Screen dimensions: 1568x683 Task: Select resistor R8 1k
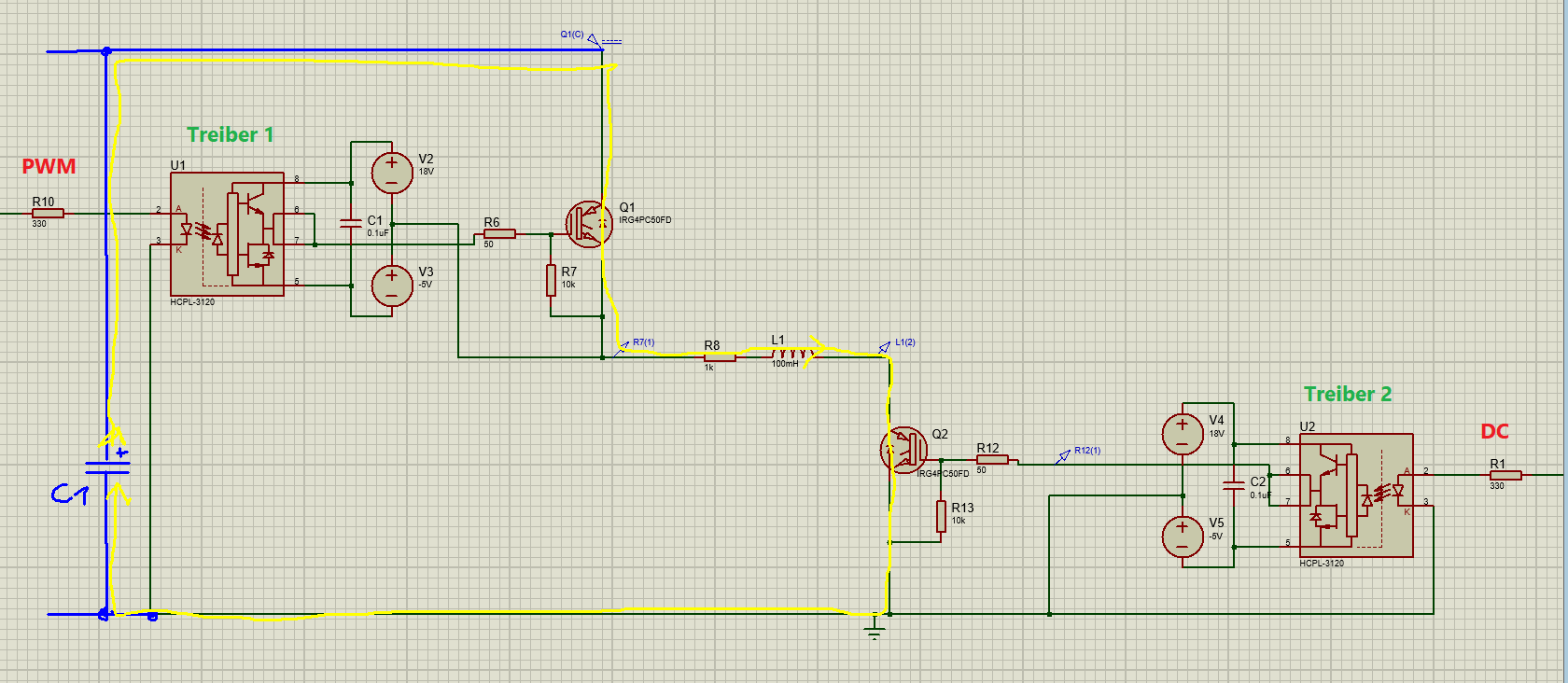720,356
